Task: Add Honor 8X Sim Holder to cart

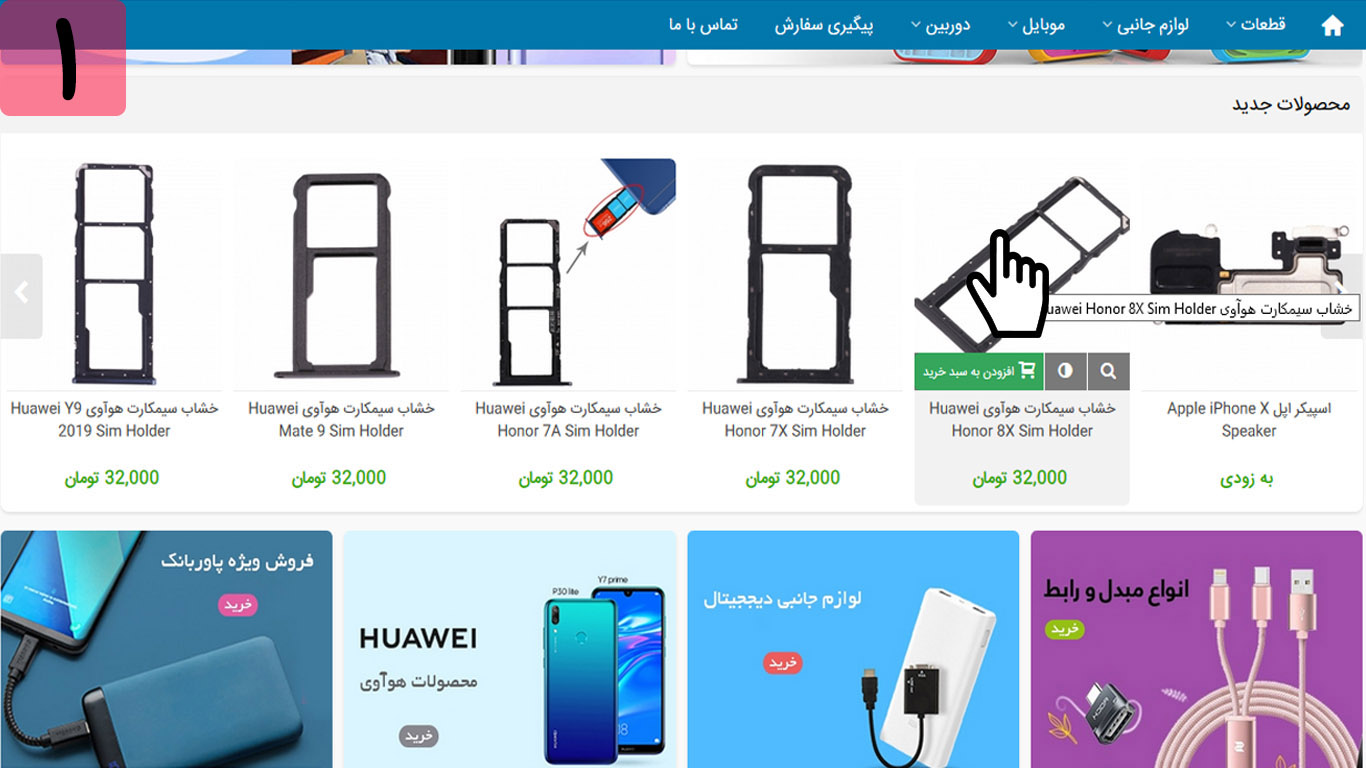Action: [979, 371]
